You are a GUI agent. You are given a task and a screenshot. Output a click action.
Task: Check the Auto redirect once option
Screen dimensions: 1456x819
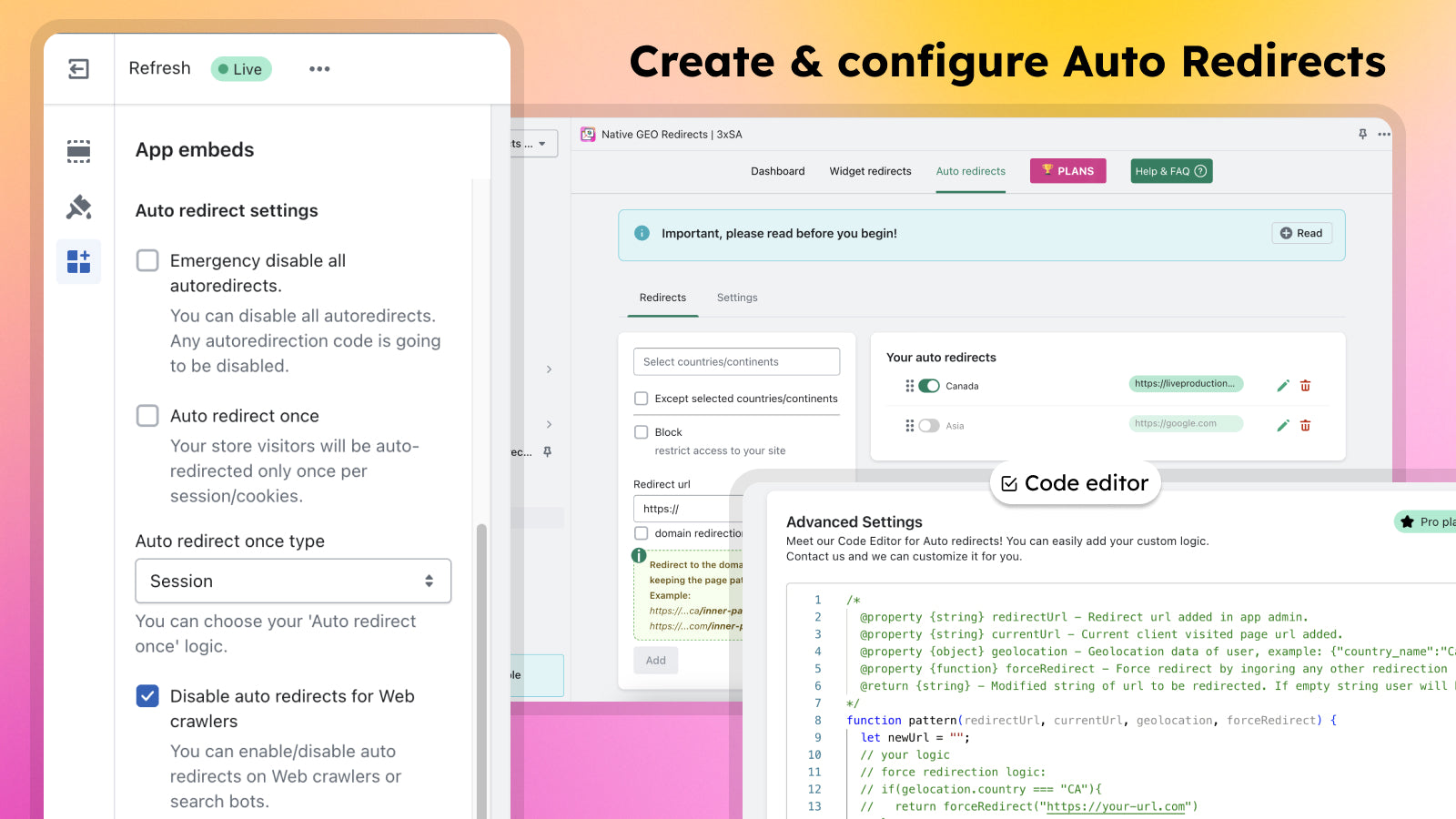147,416
